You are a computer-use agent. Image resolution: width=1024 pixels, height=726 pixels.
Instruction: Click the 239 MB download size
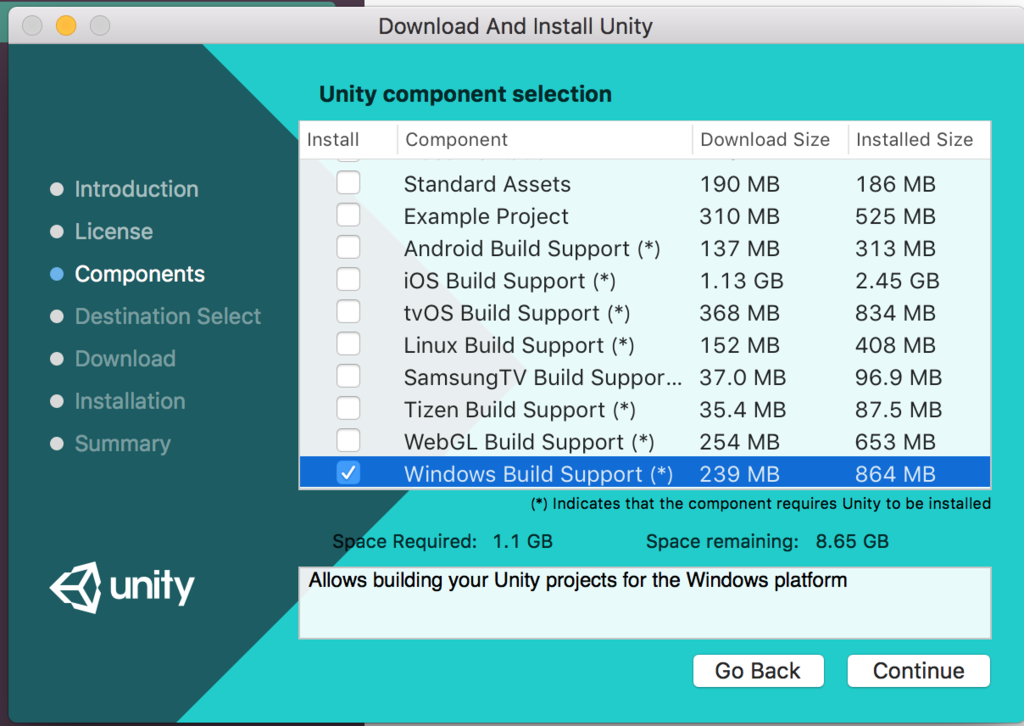[739, 474]
